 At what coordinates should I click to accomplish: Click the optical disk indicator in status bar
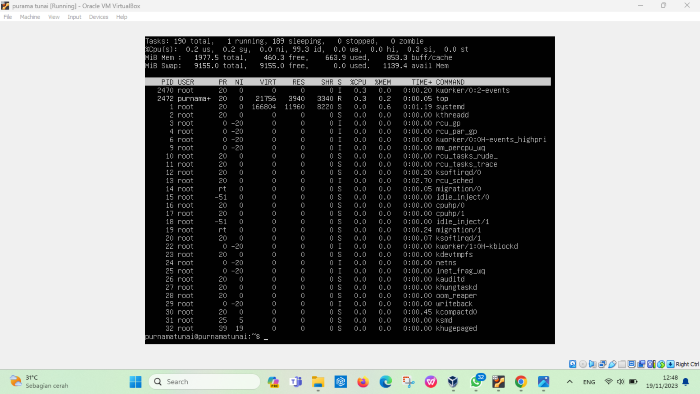click(583, 364)
